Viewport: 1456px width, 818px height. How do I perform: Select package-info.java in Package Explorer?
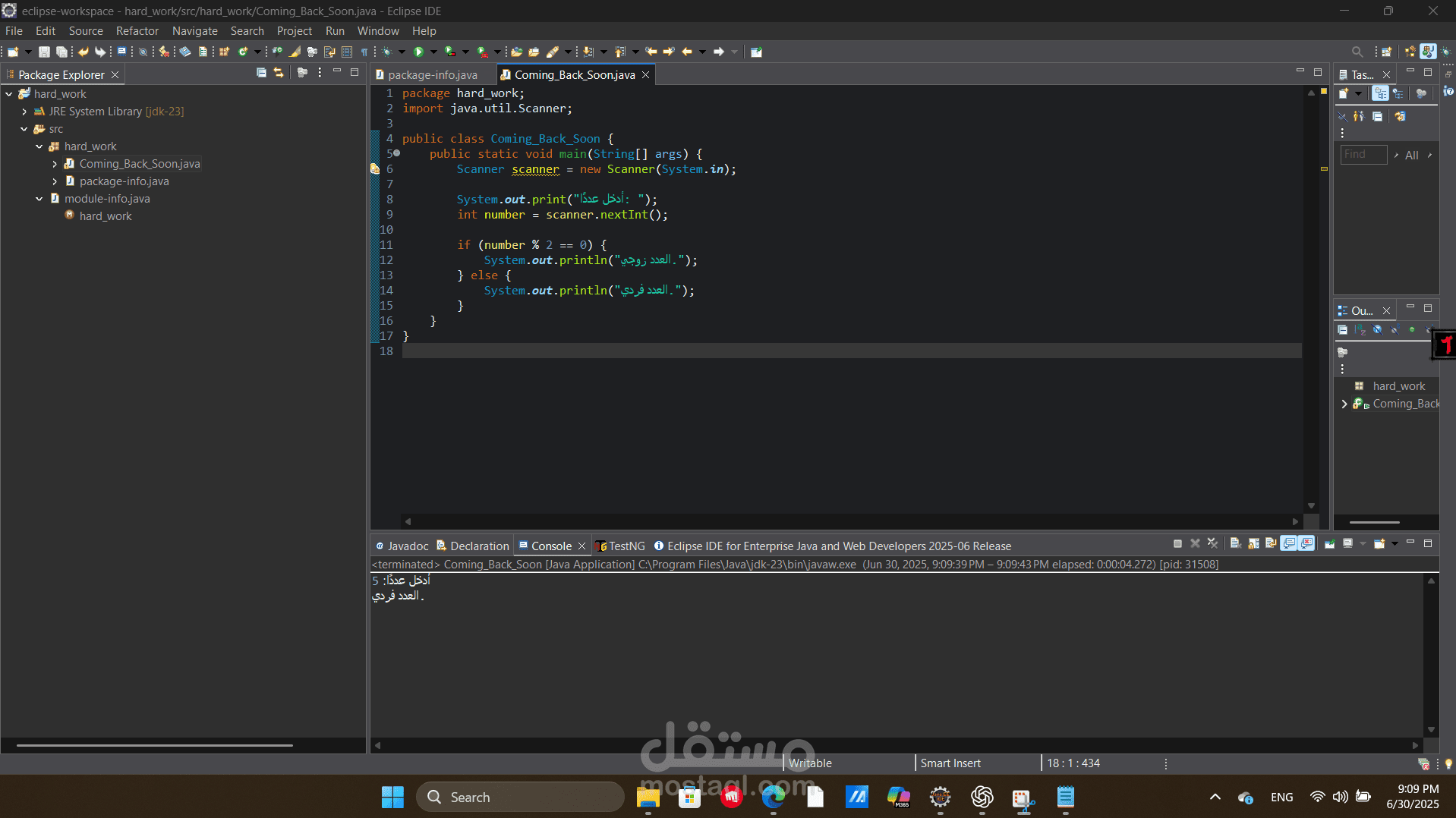click(124, 181)
